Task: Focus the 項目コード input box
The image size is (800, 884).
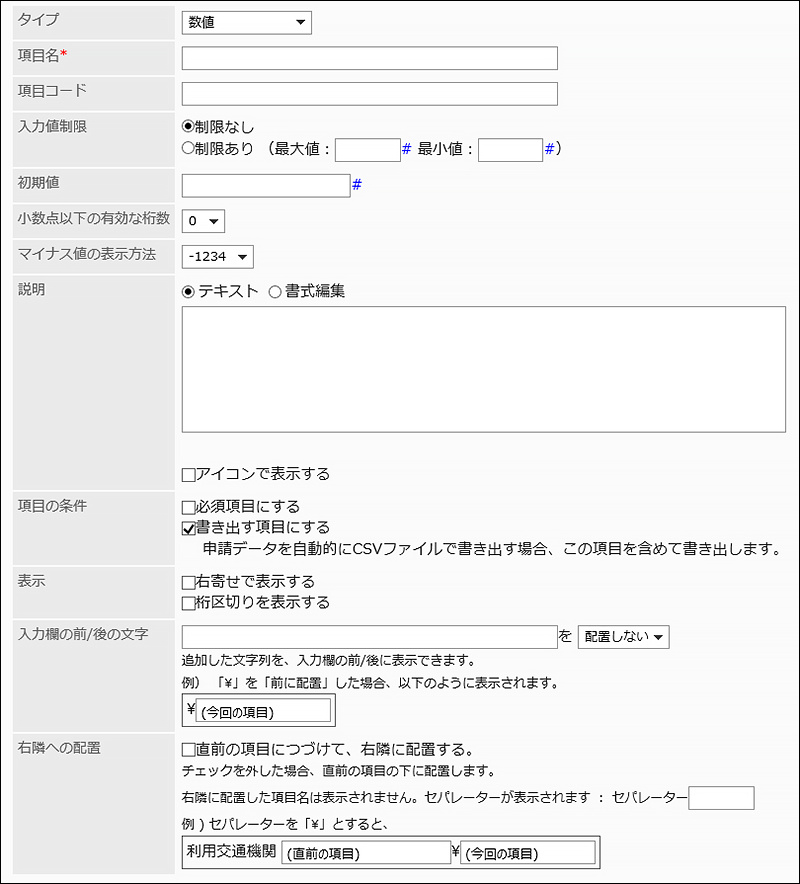Action: pos(369,94)
